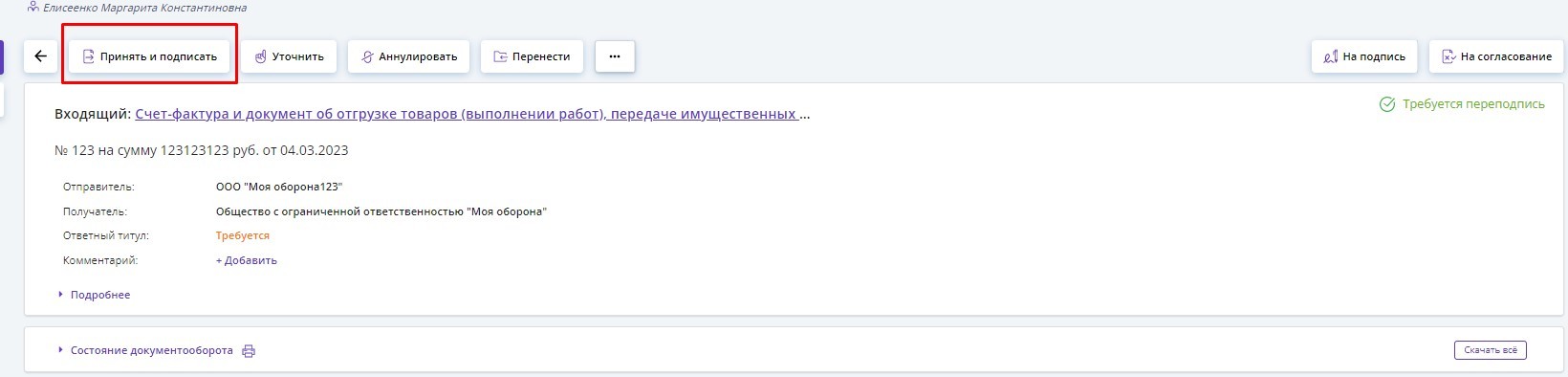Click the 'Уточнить' button
The width and height of the screenshot is (1568, 377).
tap(289, 56)
